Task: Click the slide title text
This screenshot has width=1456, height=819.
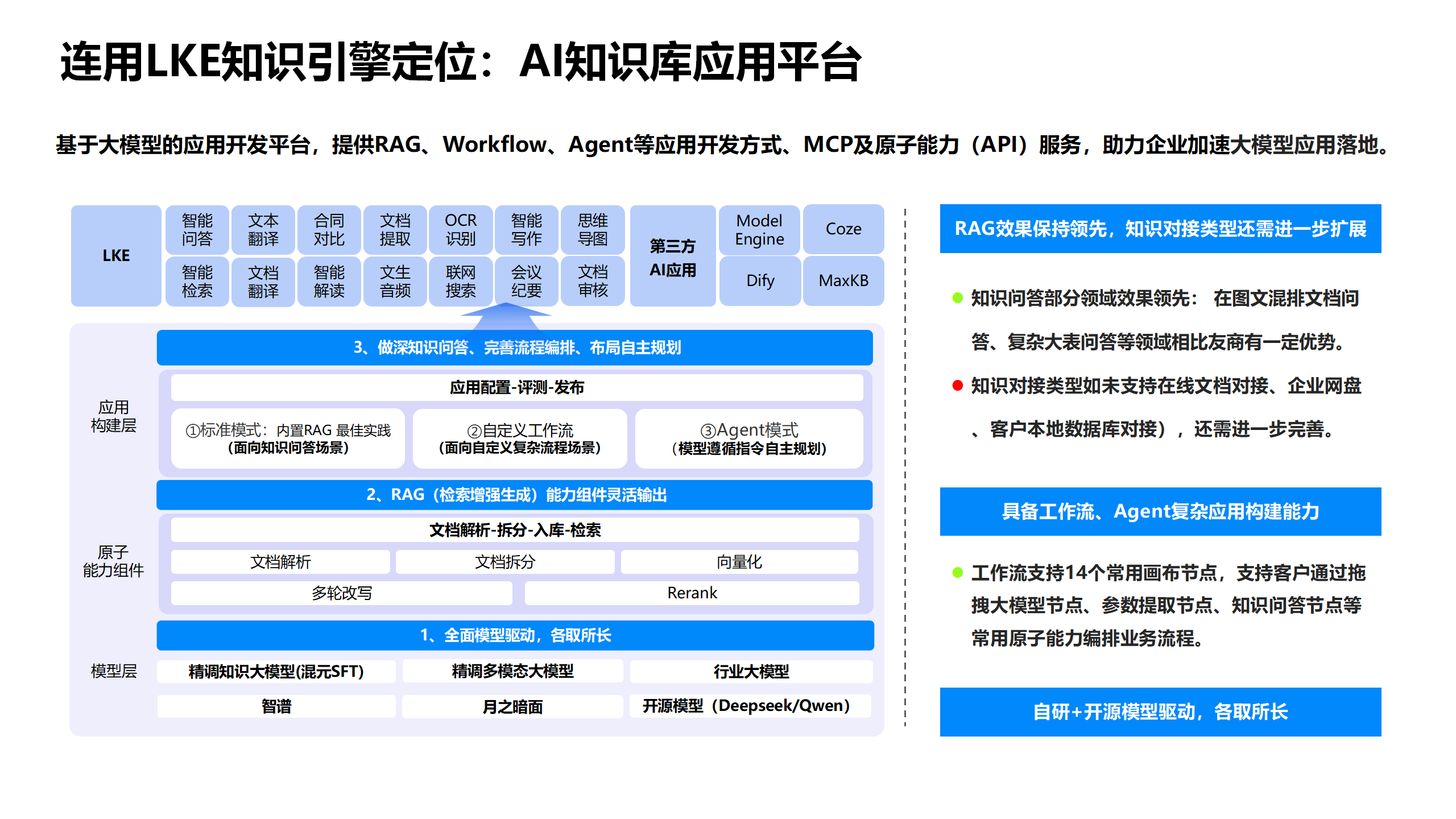Action: [x=460, y=61]
